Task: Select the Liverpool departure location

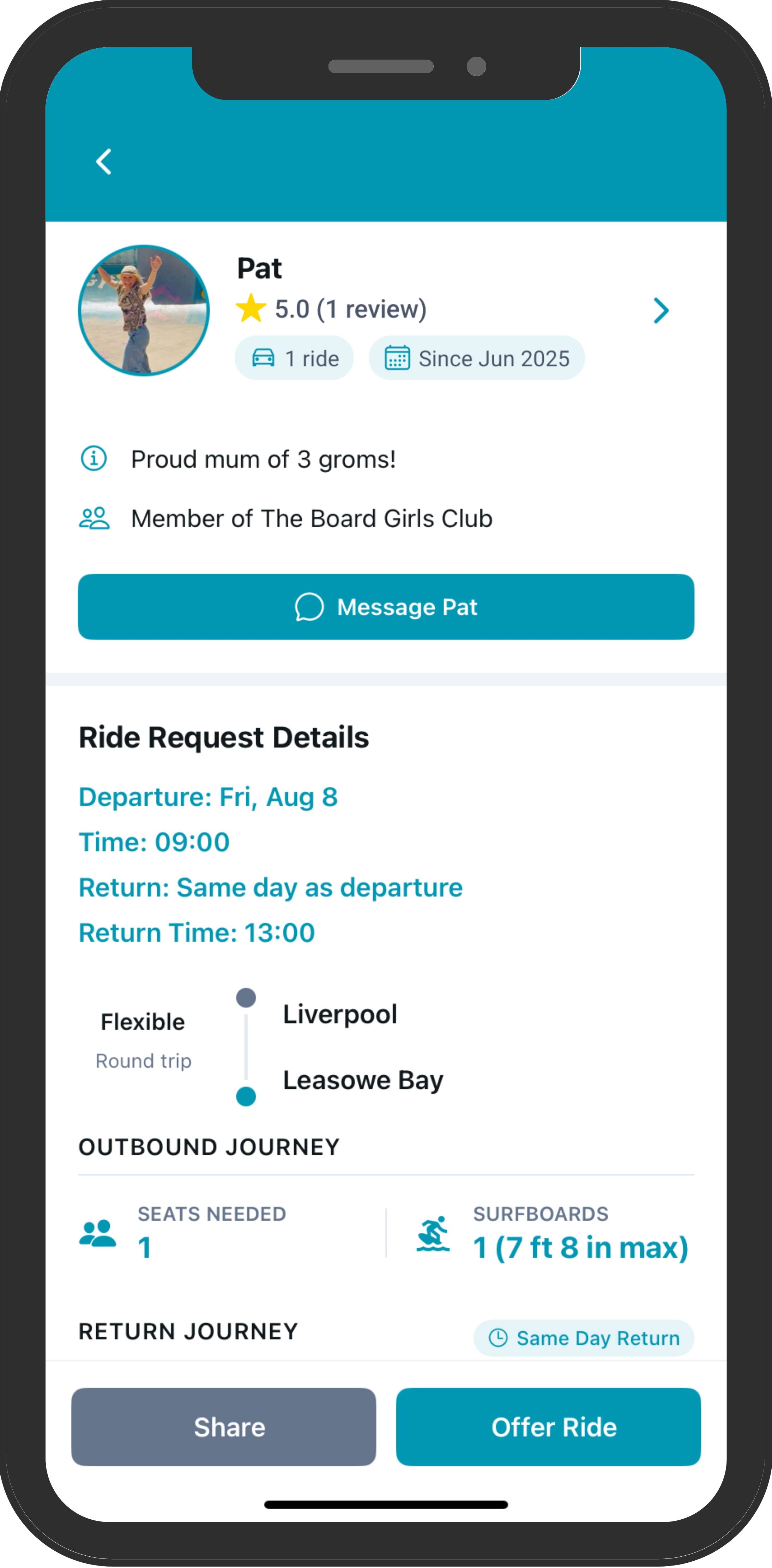Action: click(x=340, y=1014)
